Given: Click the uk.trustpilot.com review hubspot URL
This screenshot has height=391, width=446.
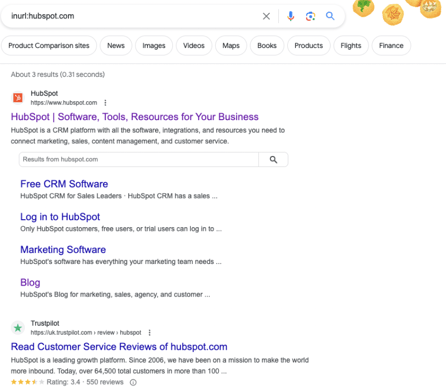Looking at the screenshot, I should pyautogui.click(x=86, y=333).
